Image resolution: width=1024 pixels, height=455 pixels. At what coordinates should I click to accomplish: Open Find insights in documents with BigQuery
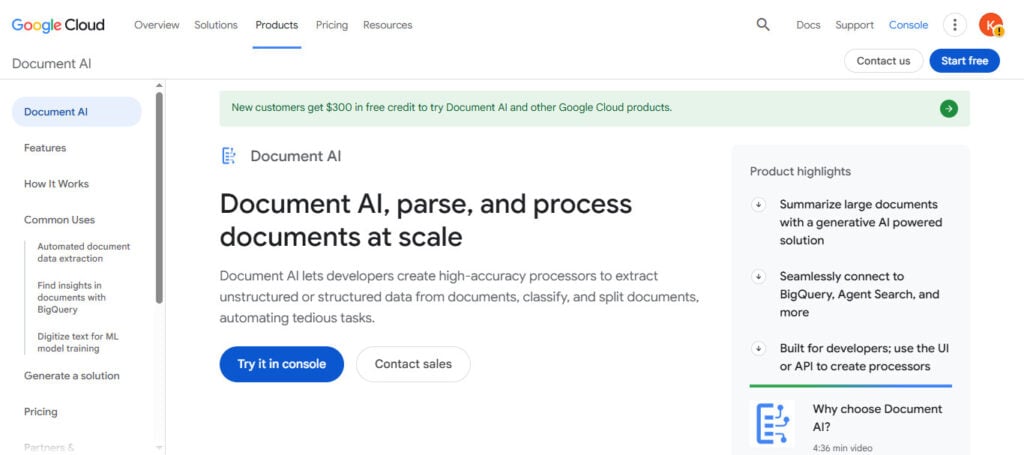click(71, 298)
